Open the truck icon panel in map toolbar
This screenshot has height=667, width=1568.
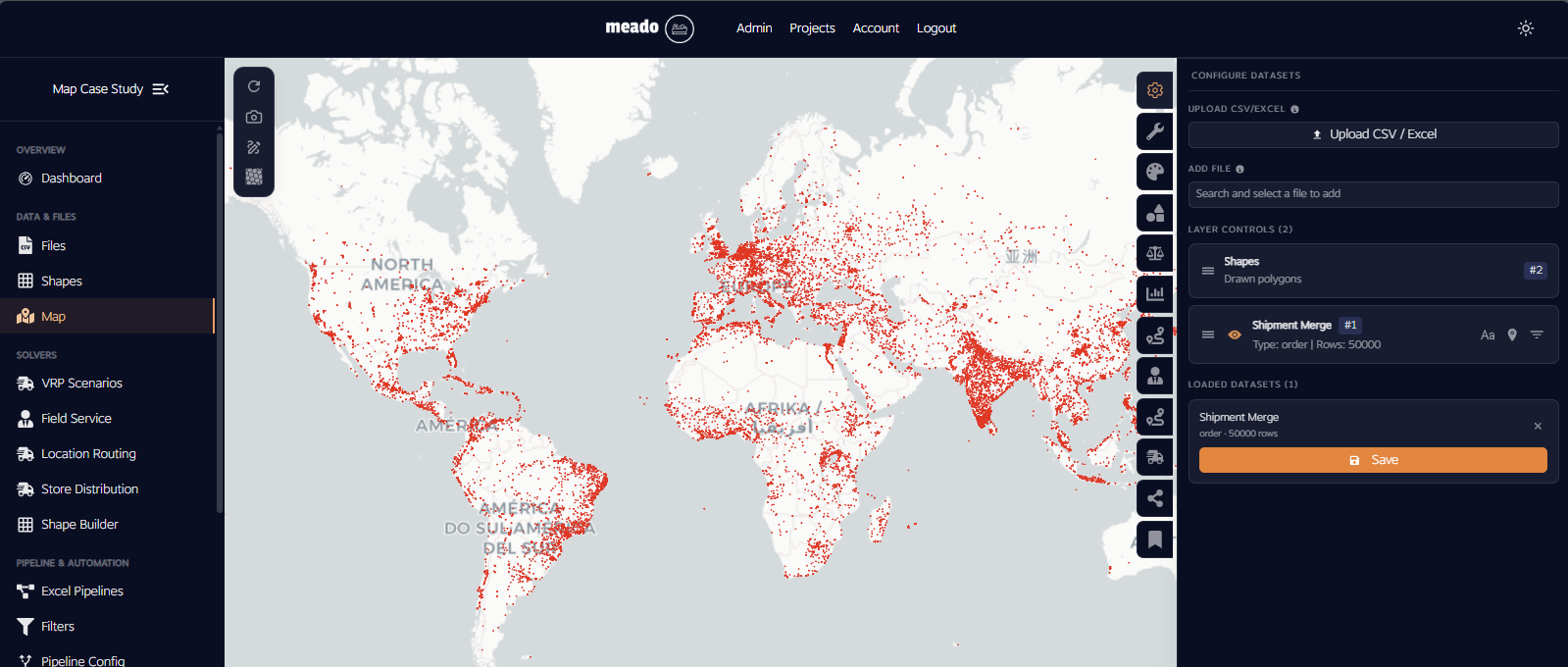(1155, 457)
